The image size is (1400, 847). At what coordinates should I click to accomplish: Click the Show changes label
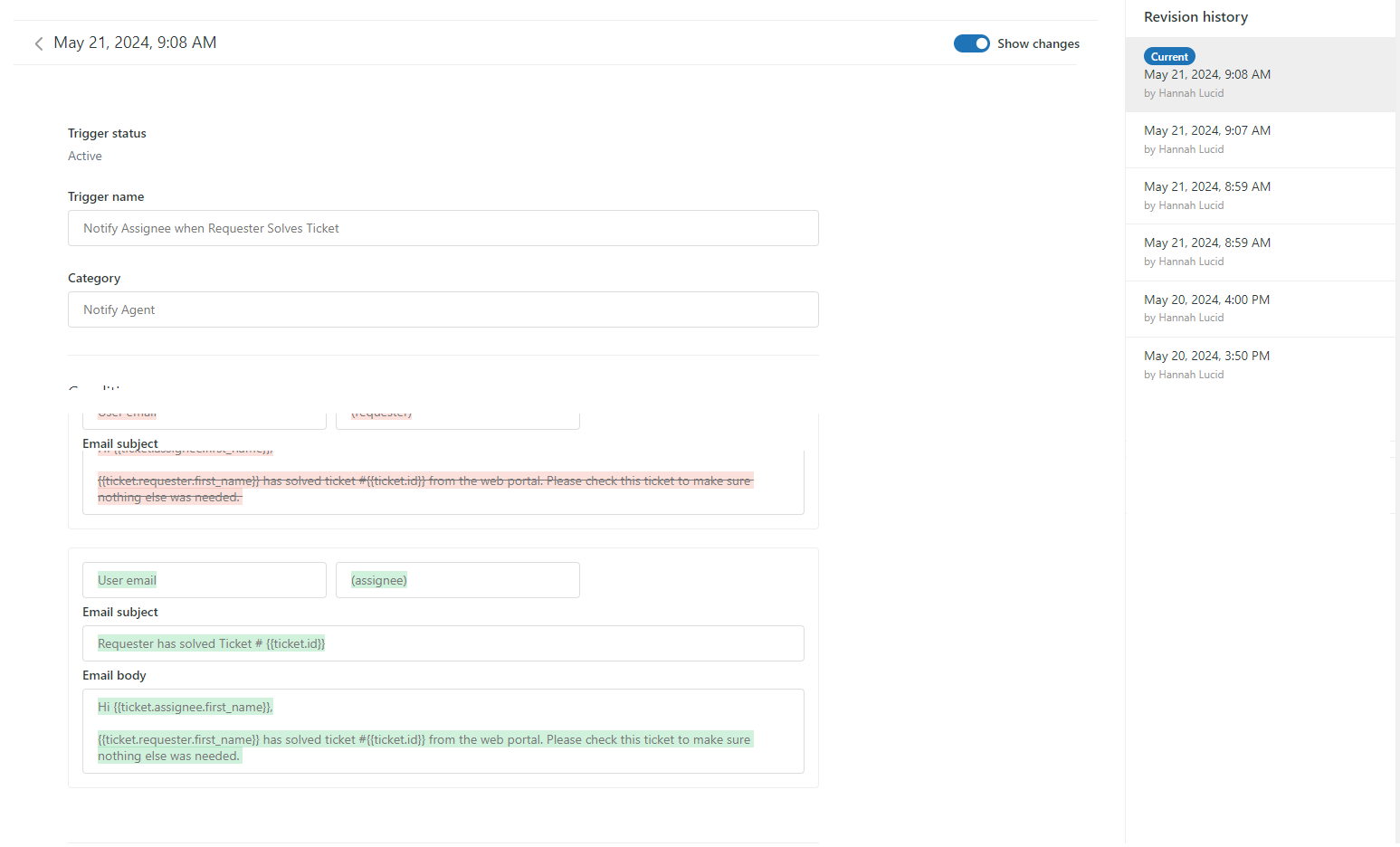tap(1038, 43)
